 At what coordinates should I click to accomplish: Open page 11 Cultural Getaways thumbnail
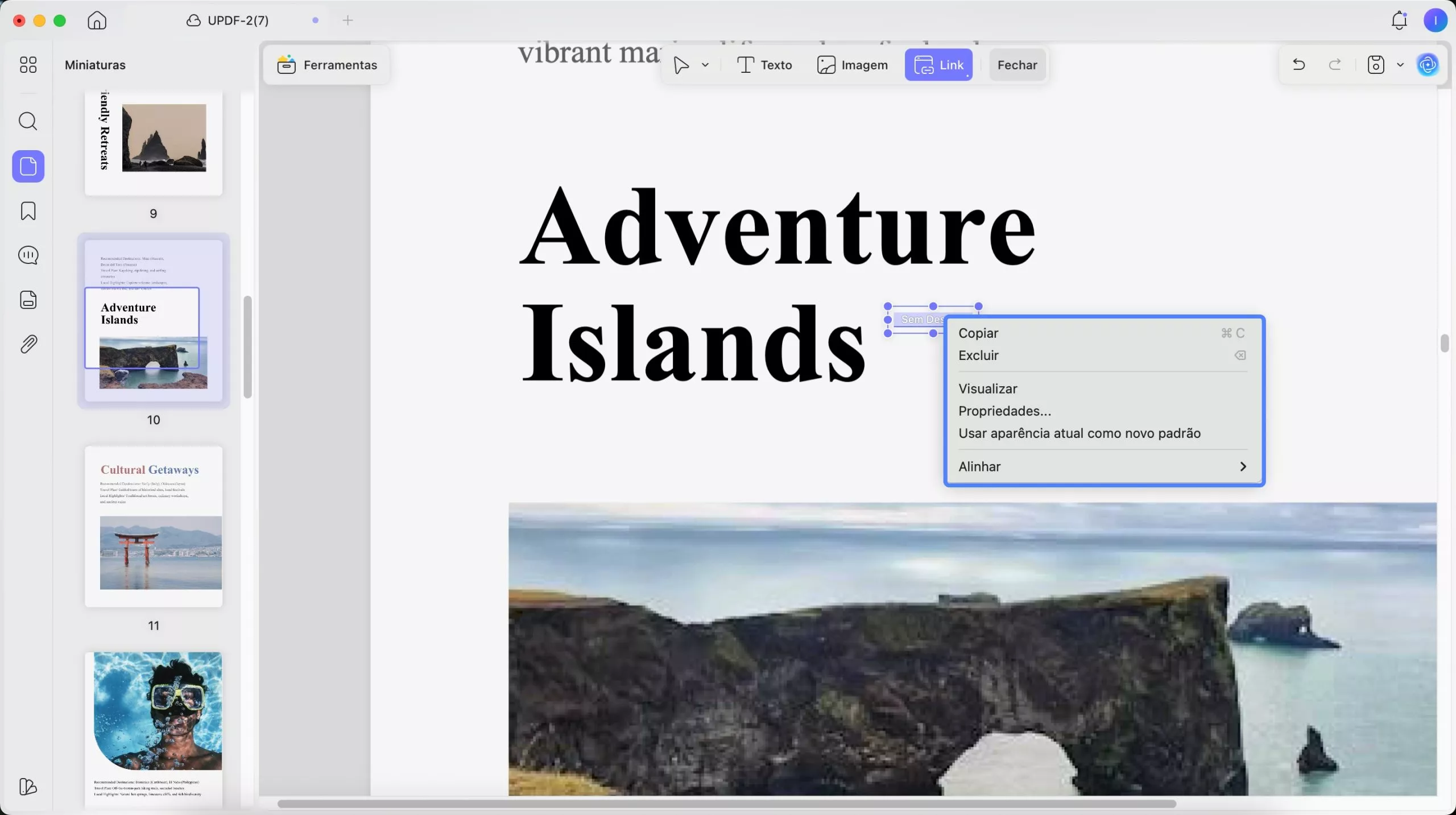pos(154,527)
